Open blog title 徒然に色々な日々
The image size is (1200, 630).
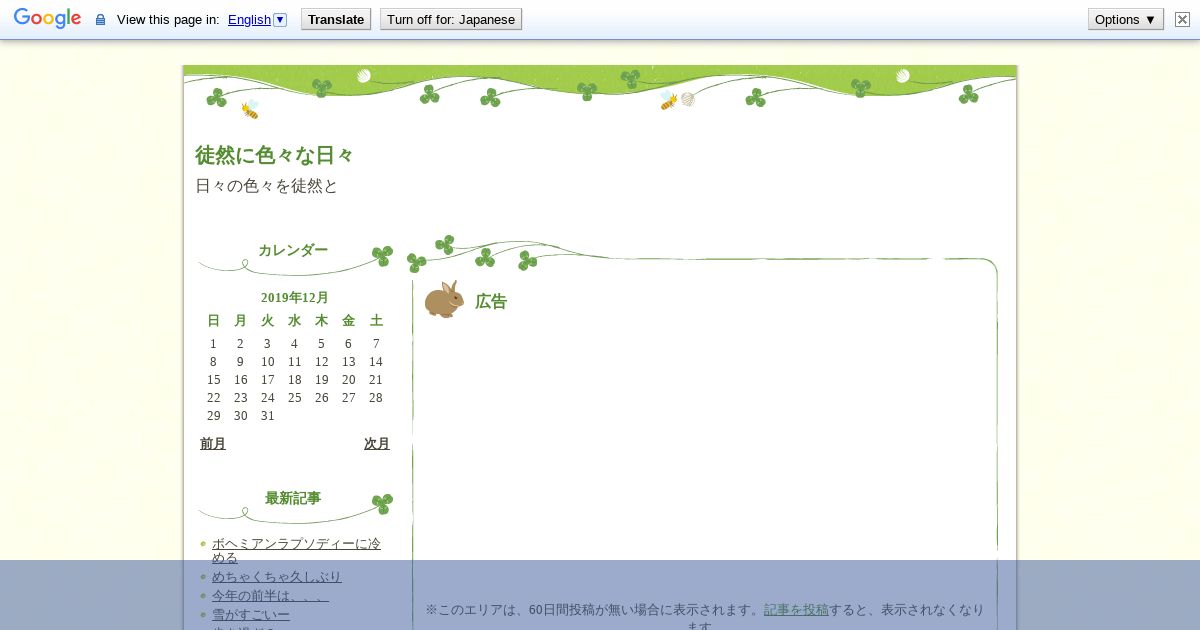point(275,155)
